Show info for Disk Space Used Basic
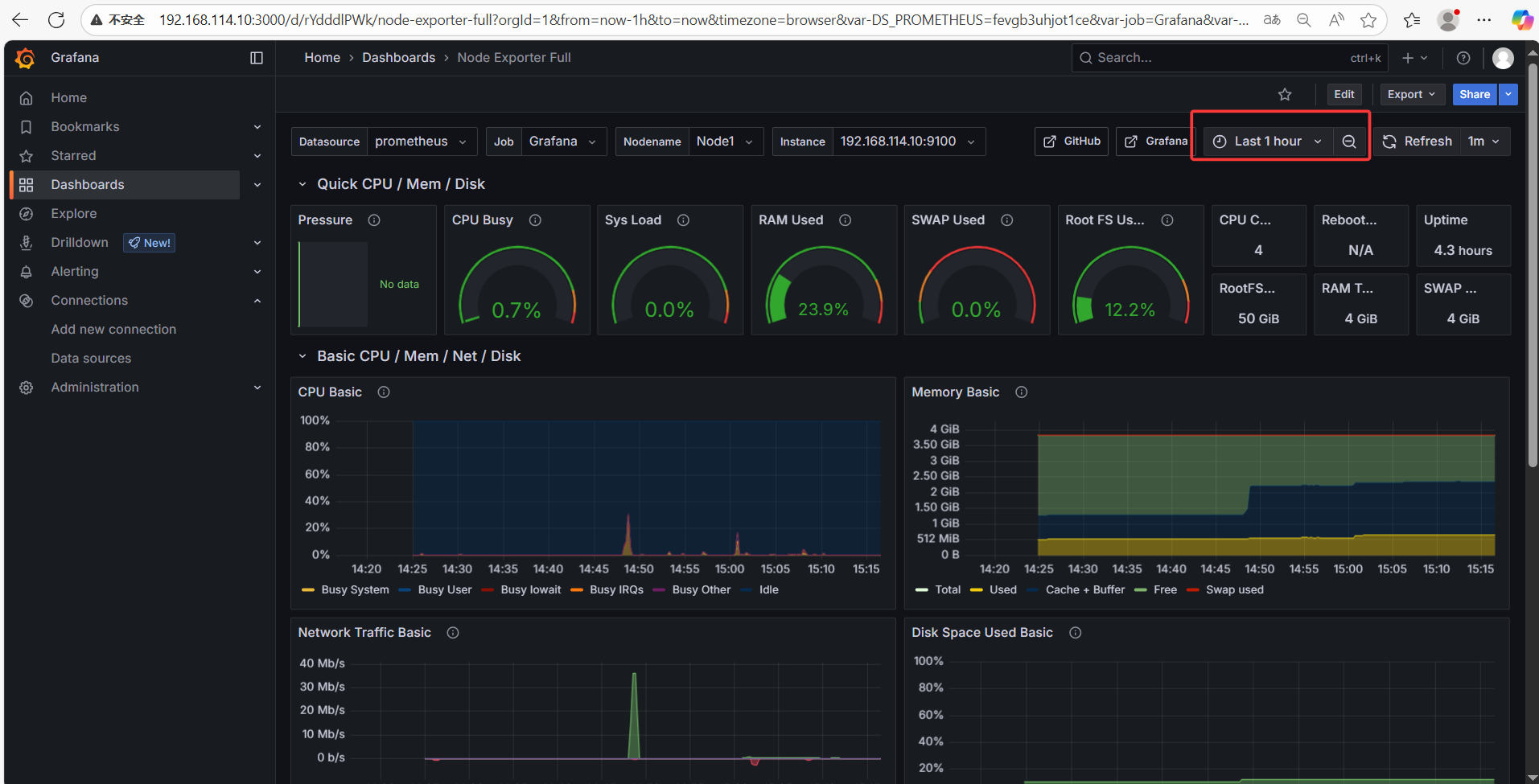Viewport: 1539px width, 784px height. (x=1075, y=633)
